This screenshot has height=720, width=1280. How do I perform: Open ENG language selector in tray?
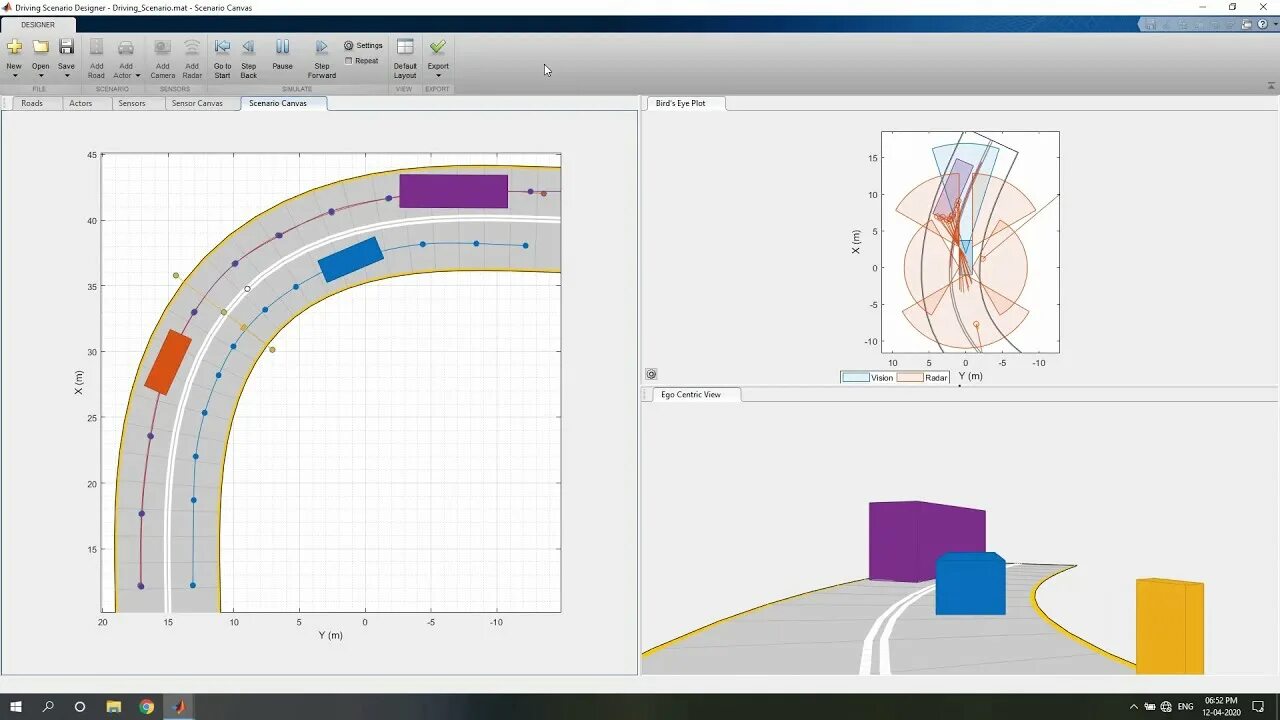[1186, 707]
